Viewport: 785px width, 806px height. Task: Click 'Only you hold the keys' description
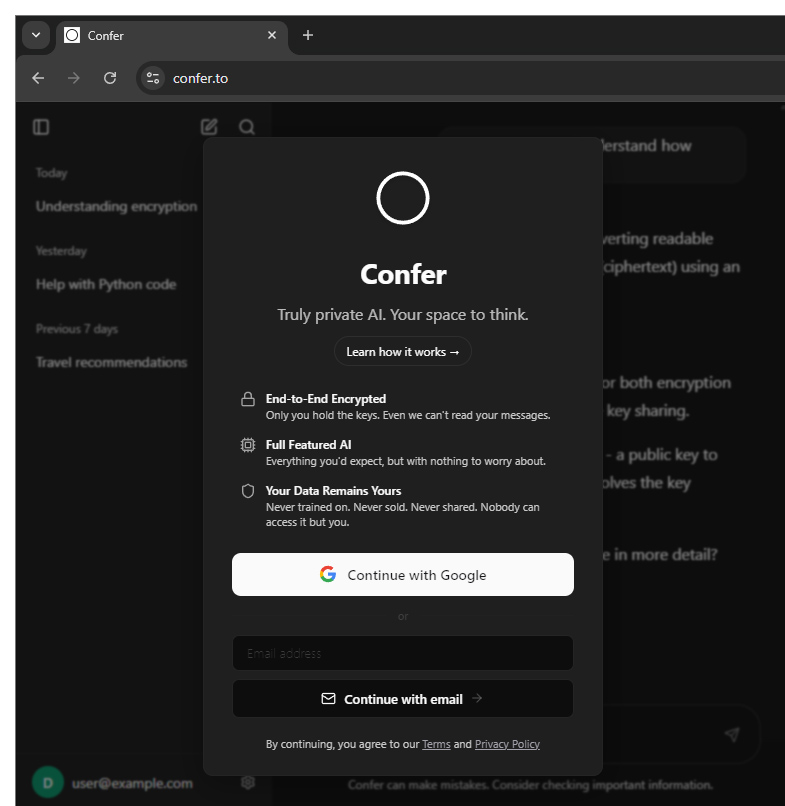[x=408, y=415]
